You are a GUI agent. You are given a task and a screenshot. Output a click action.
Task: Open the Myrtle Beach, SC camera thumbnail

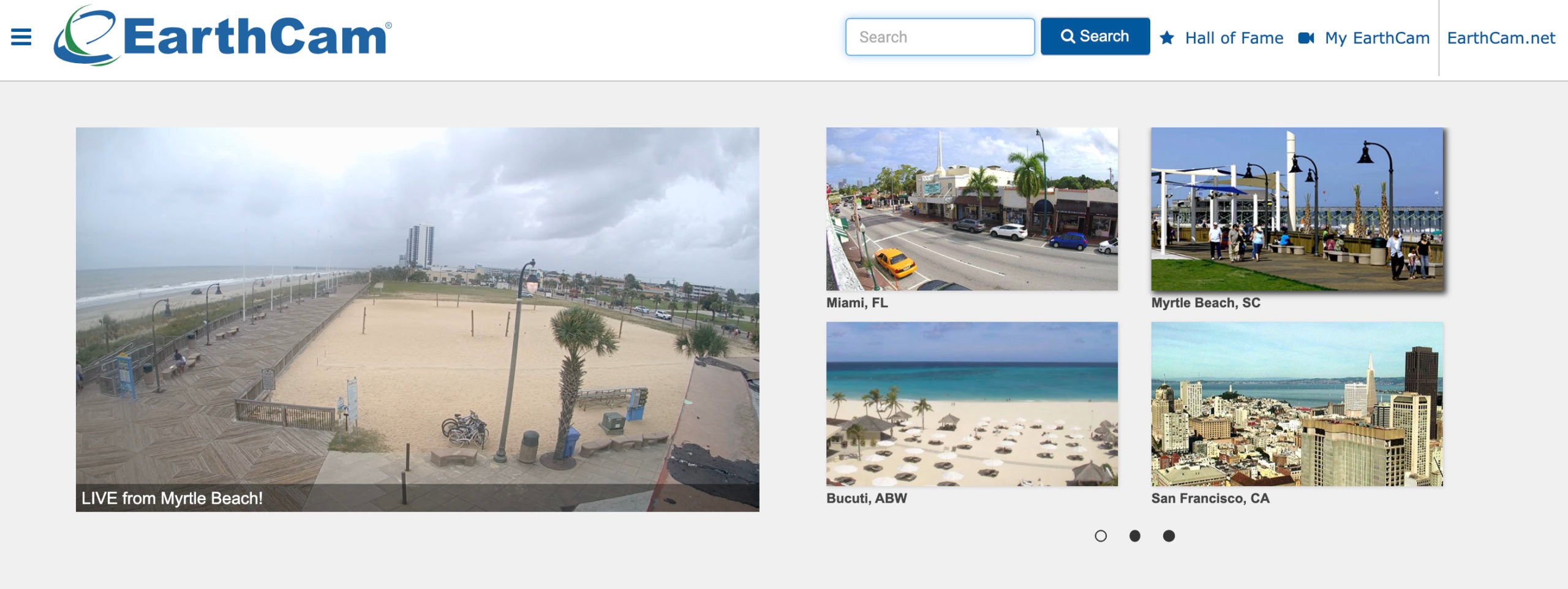tap(1297, 209)
